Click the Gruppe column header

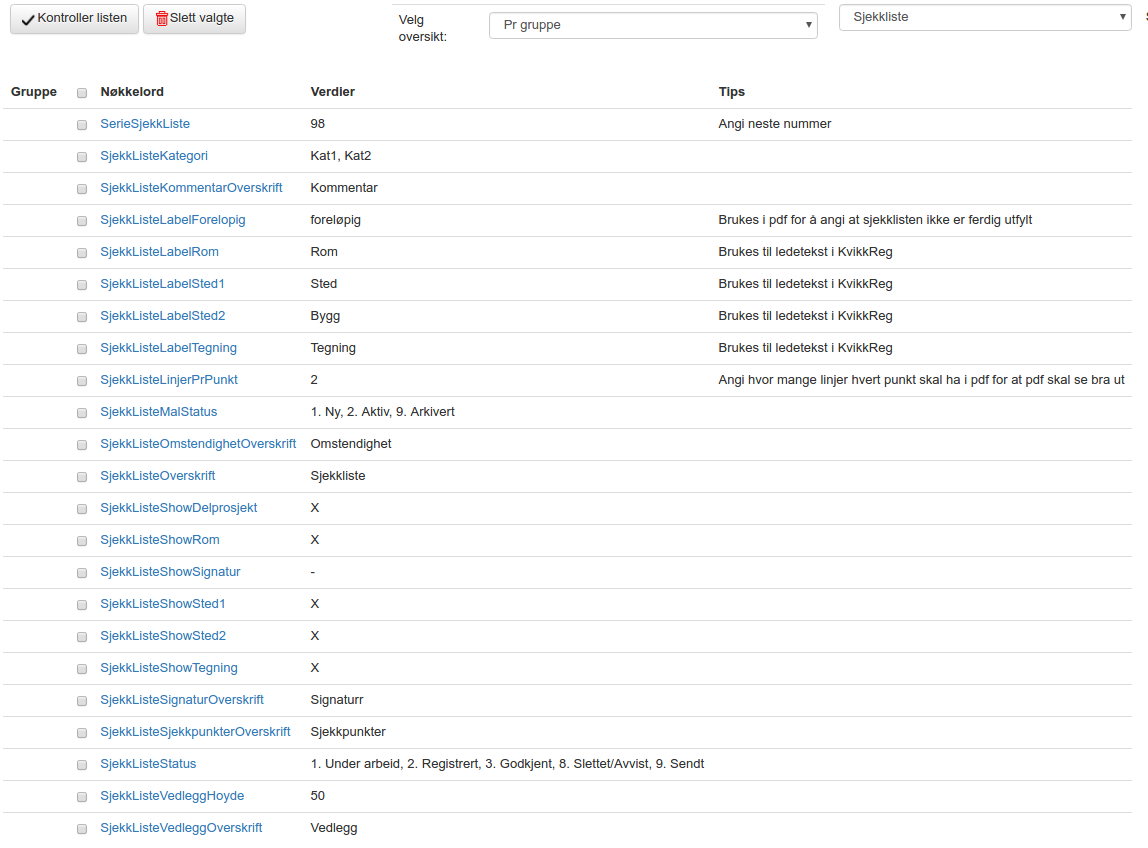(34, 92)
